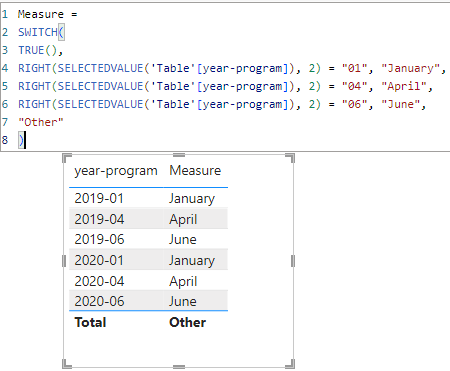450x371 pixels.
Task: Click June in the 2019-06 row
Action: (182, 239)
